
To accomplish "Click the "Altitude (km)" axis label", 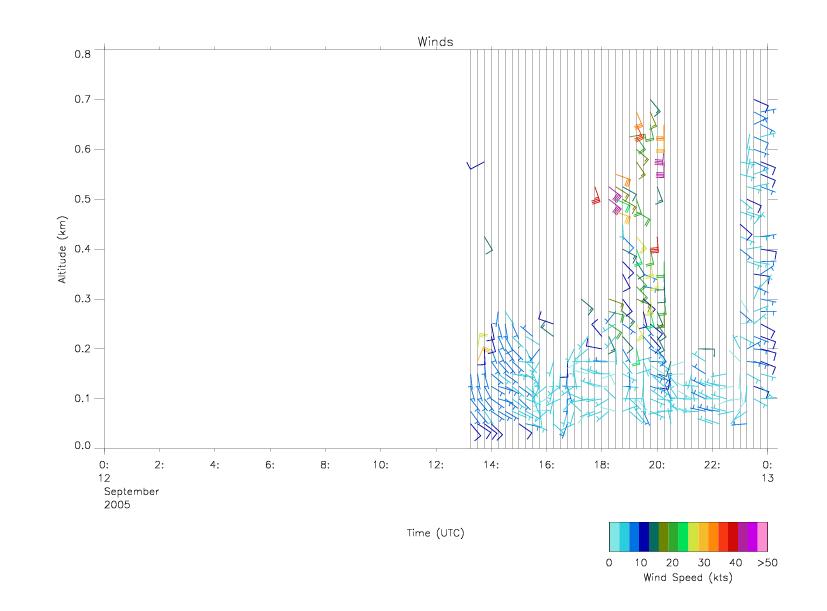I will (63, 250).
